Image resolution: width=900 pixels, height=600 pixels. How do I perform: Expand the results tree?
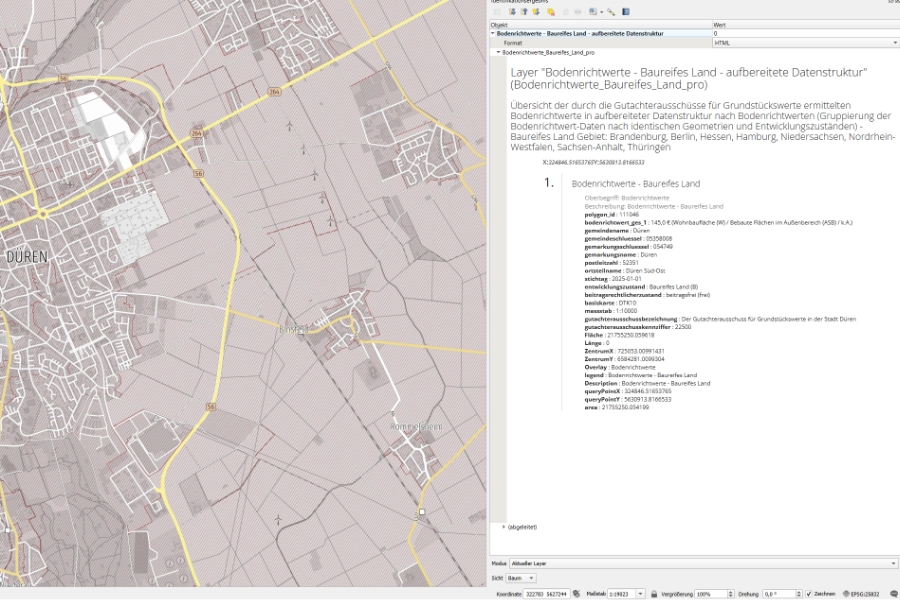pos(513,13)
